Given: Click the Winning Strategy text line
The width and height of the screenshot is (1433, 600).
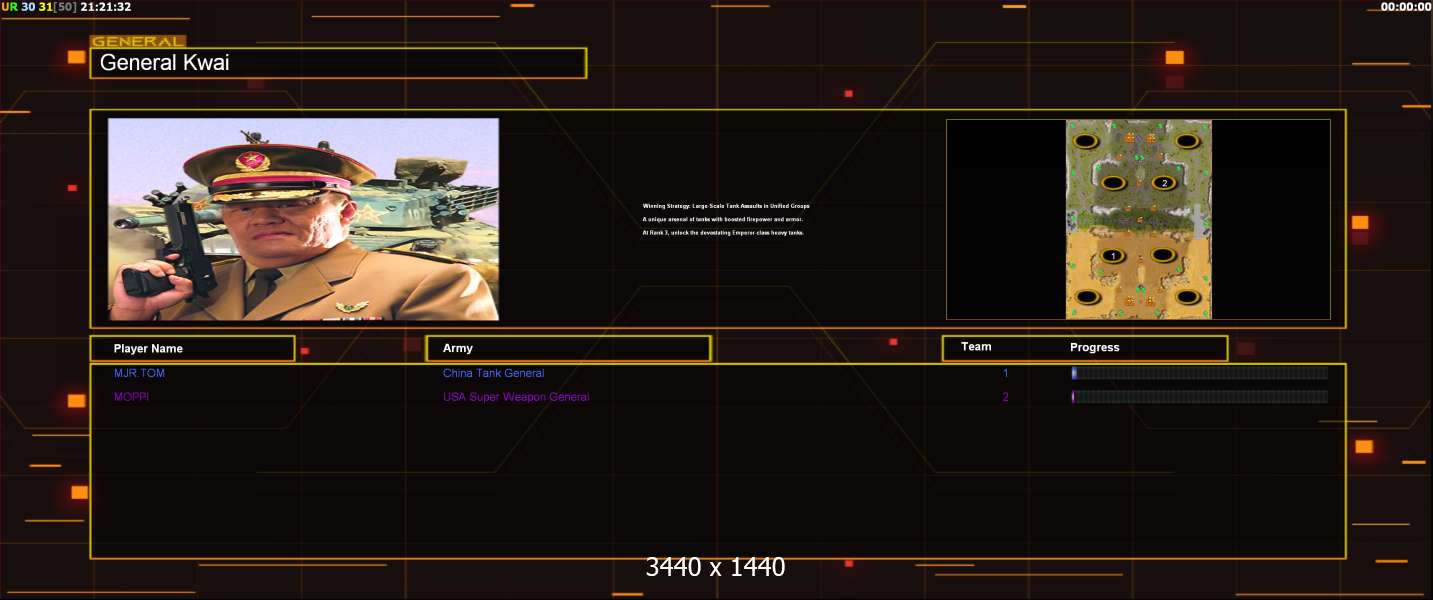Looking at the screenshot, I should 726,206.
